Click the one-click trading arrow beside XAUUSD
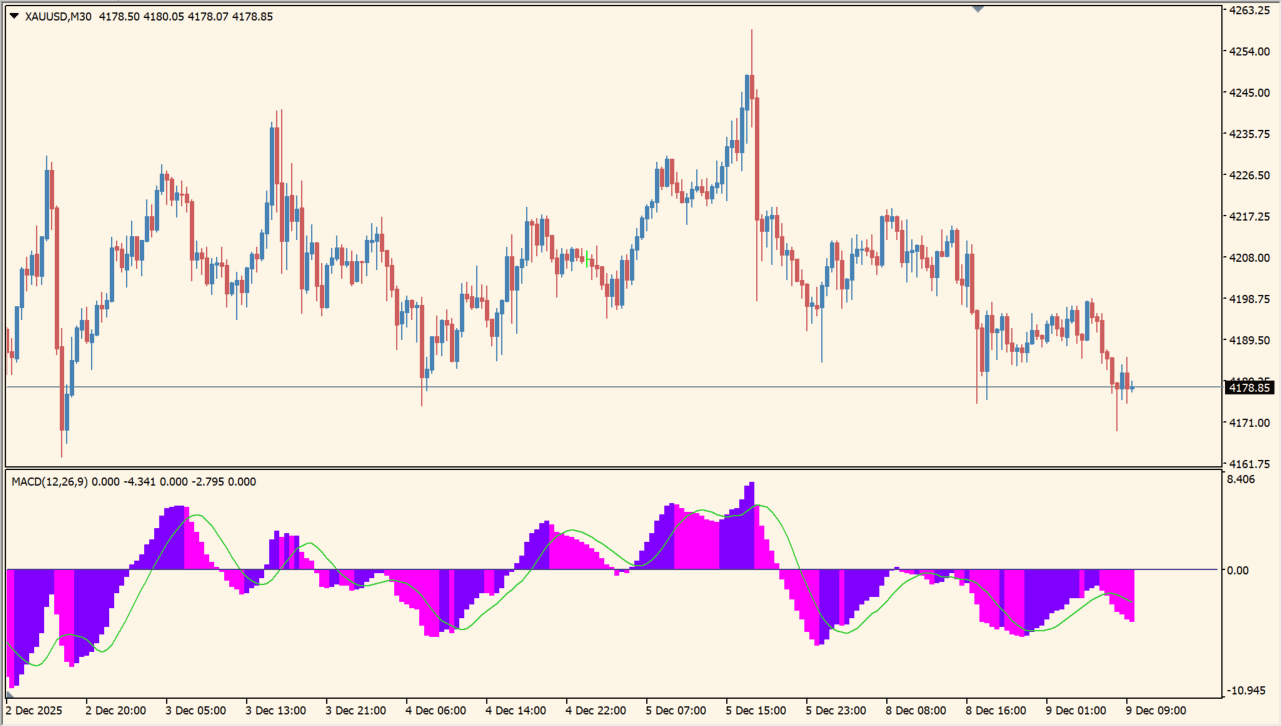 (14, 16)
